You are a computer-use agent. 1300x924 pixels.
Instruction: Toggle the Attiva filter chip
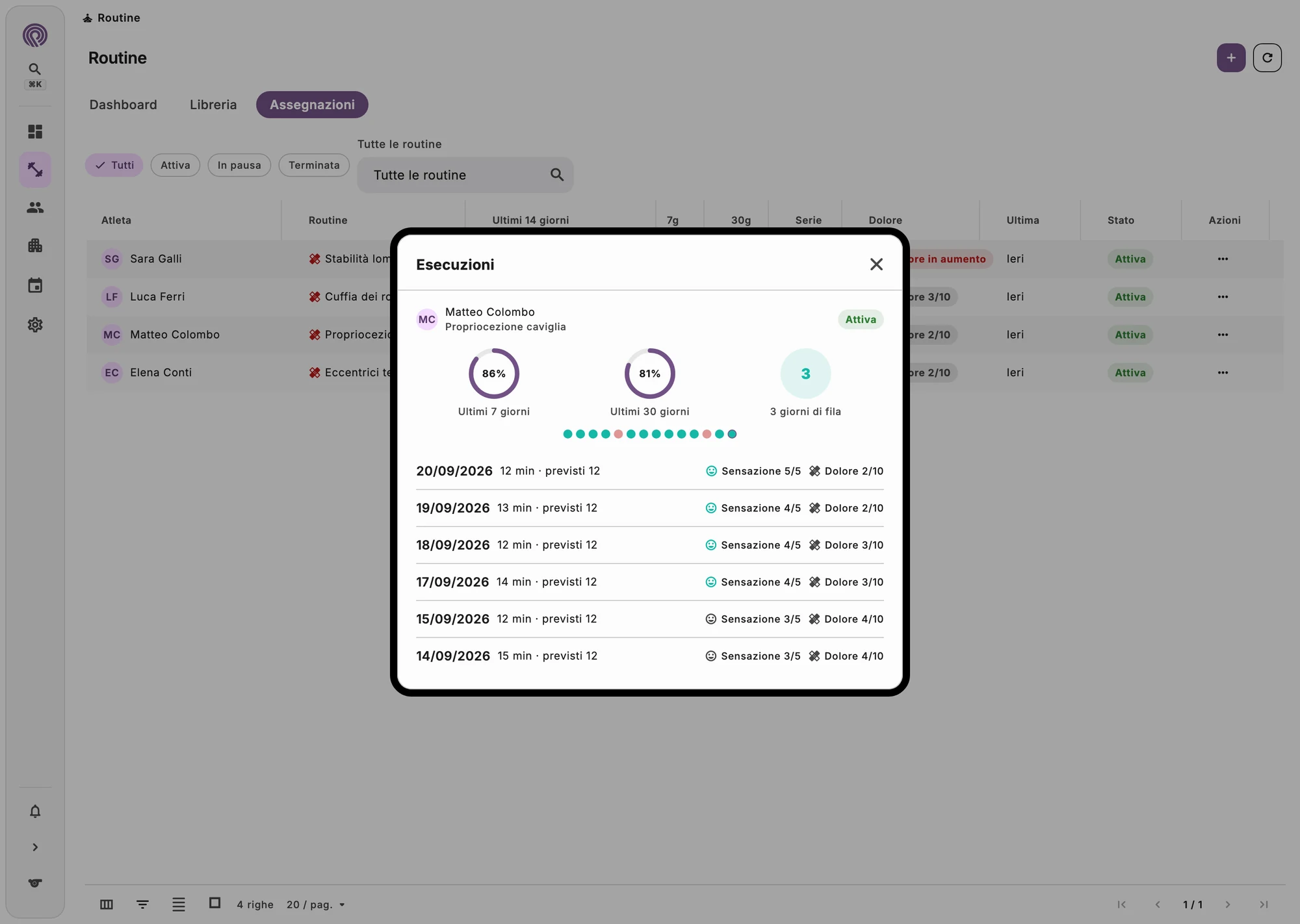click(175, 165)
